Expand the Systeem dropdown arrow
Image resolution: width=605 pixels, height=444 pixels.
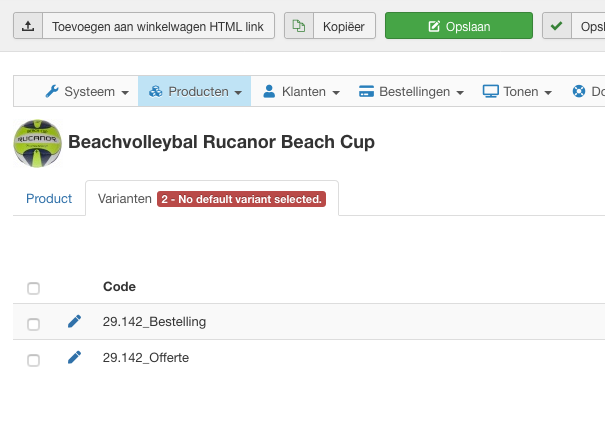tap(125, 93)
